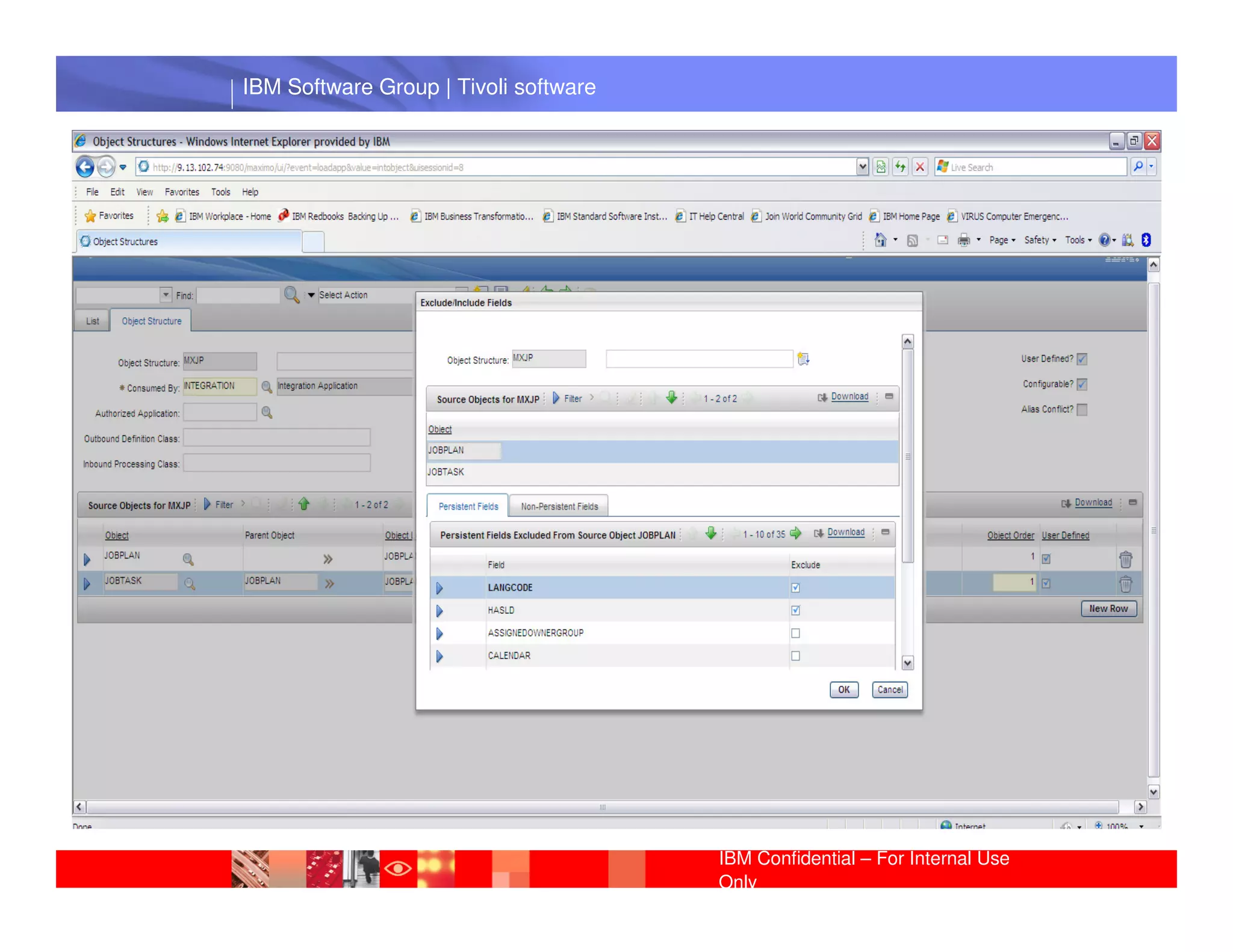Click the Help question mark icon
This screenshot has height=952, width=1233.
pyautogui.click(x=1104, y=240)
